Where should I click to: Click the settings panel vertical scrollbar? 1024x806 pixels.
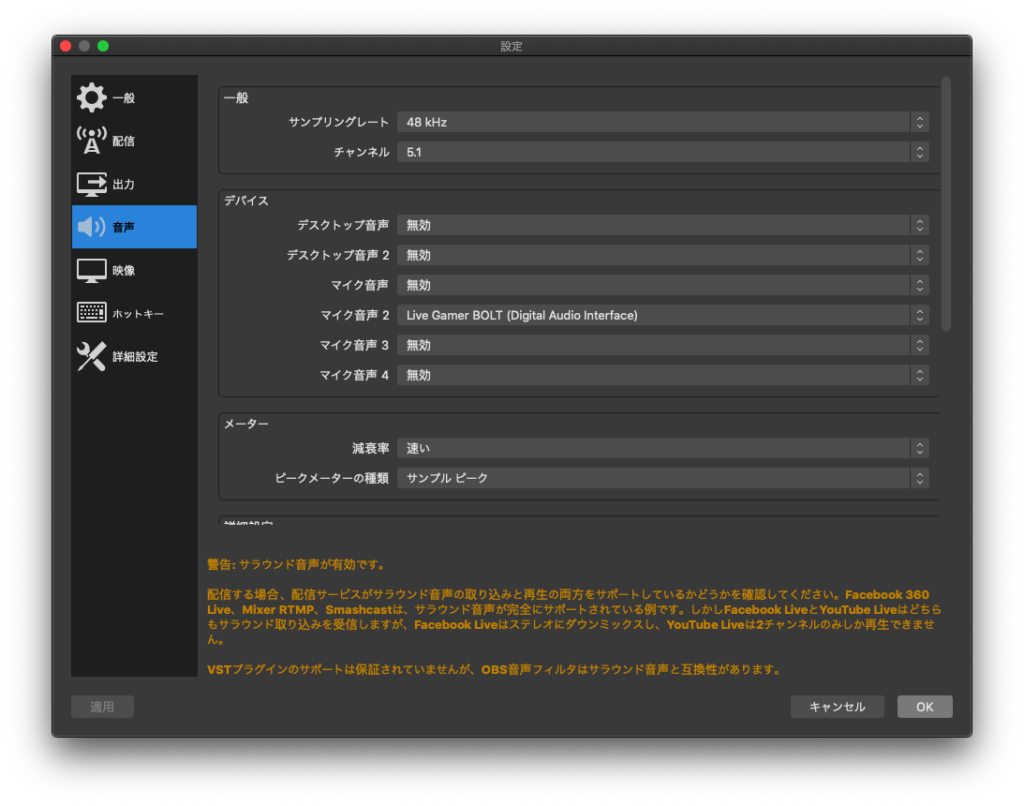[946, 204]
